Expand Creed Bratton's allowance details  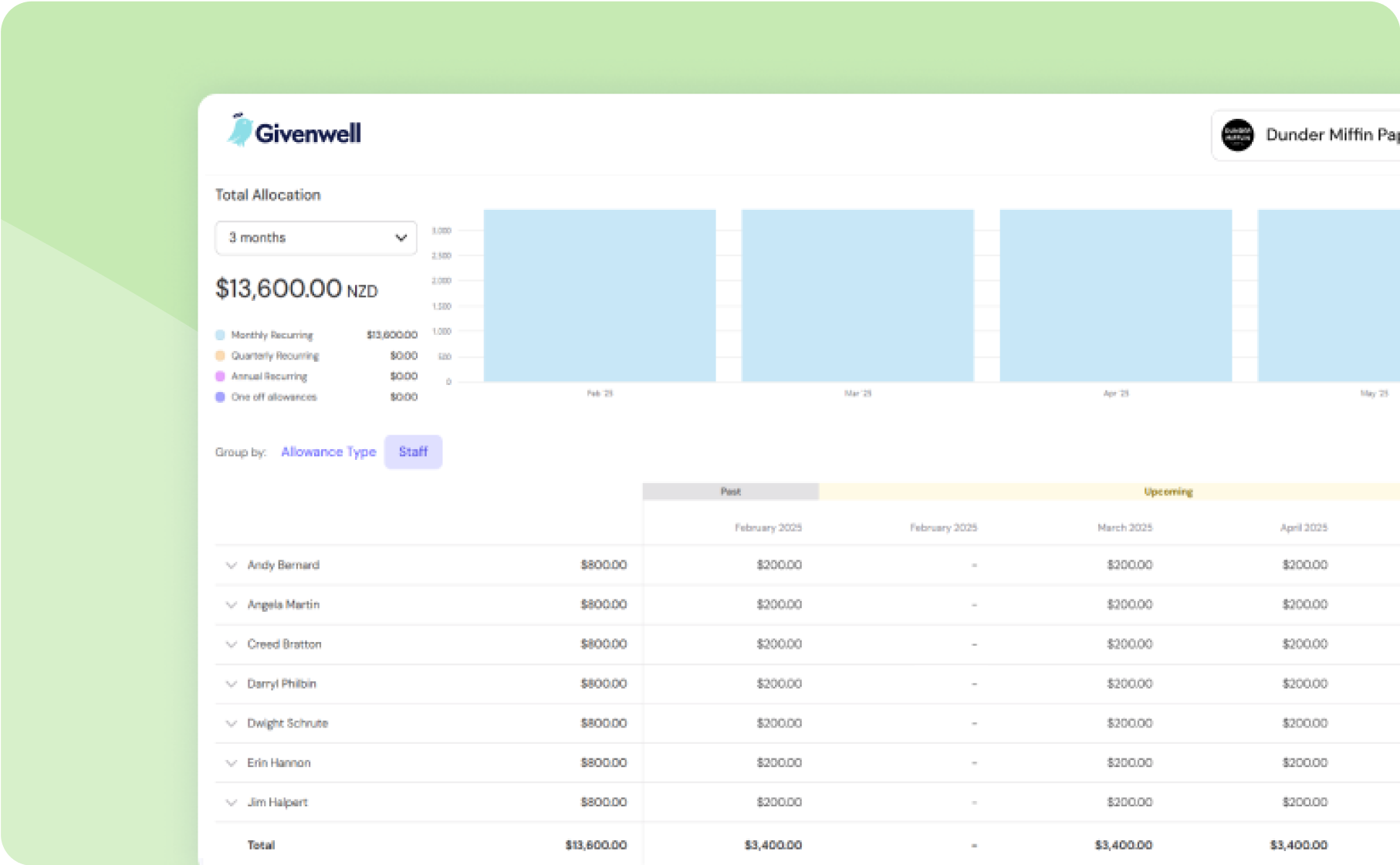coord(231,644)
